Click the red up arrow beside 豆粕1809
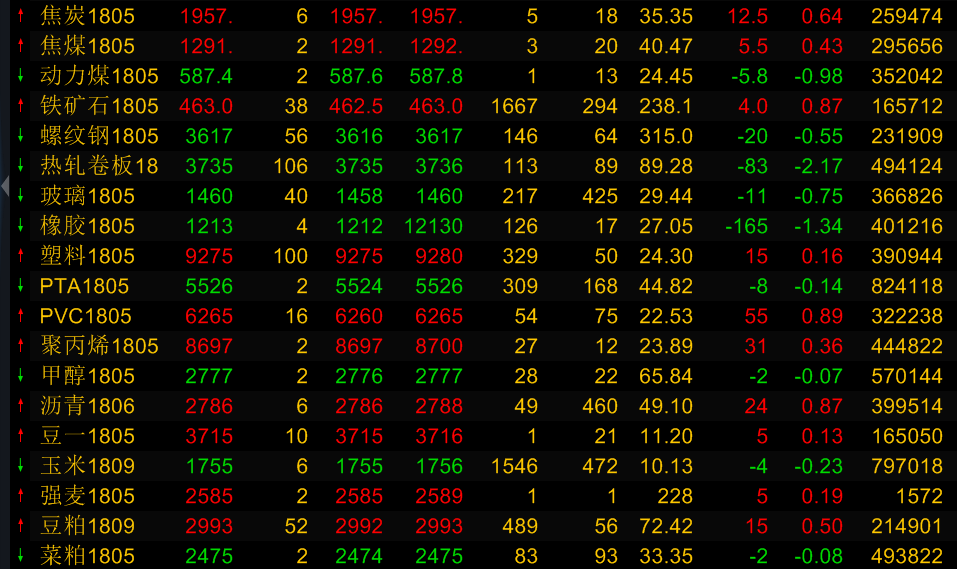The image size is (957, 569). (x=21, y=526)
